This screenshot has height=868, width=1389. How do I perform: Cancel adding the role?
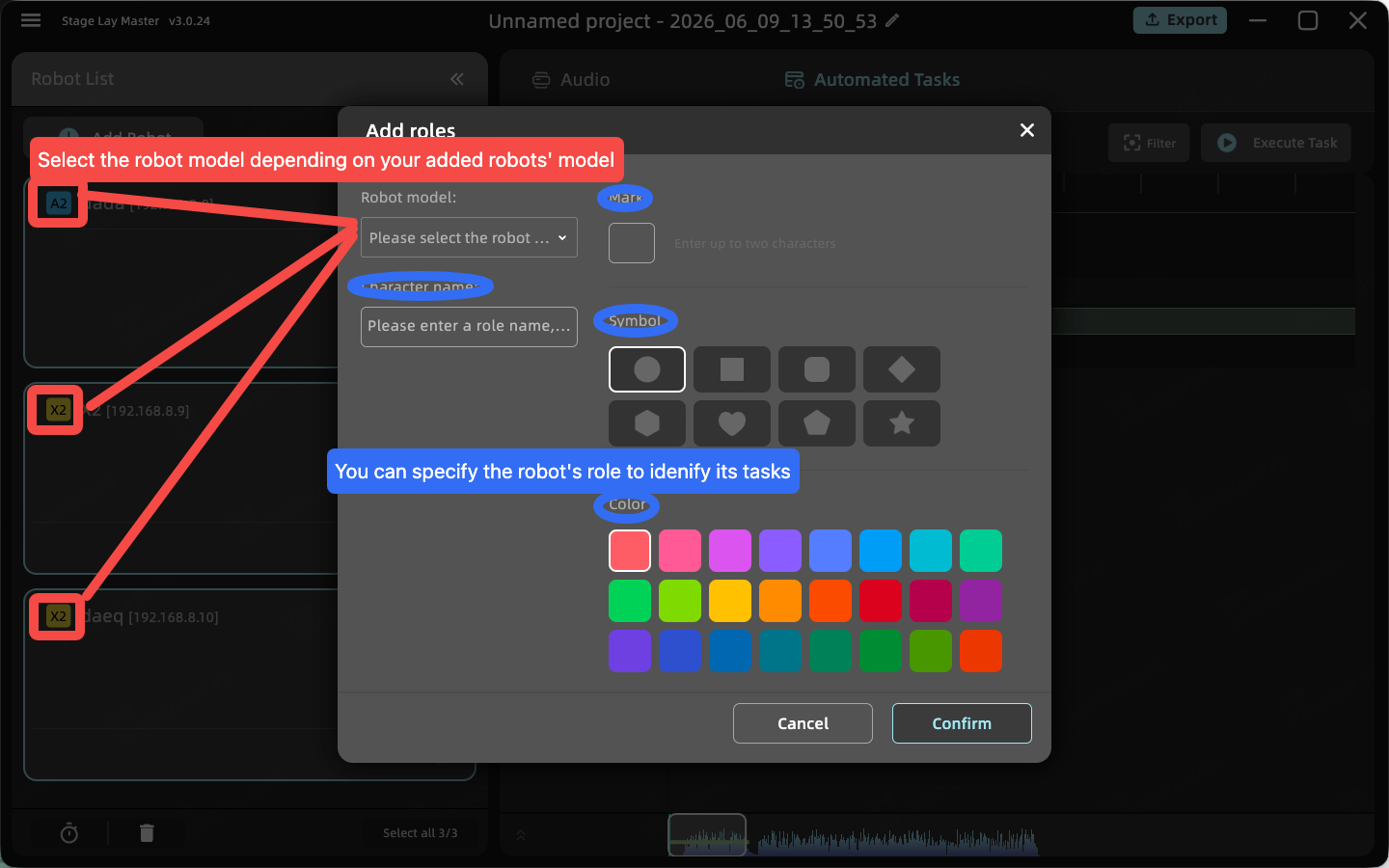[803, 723]
